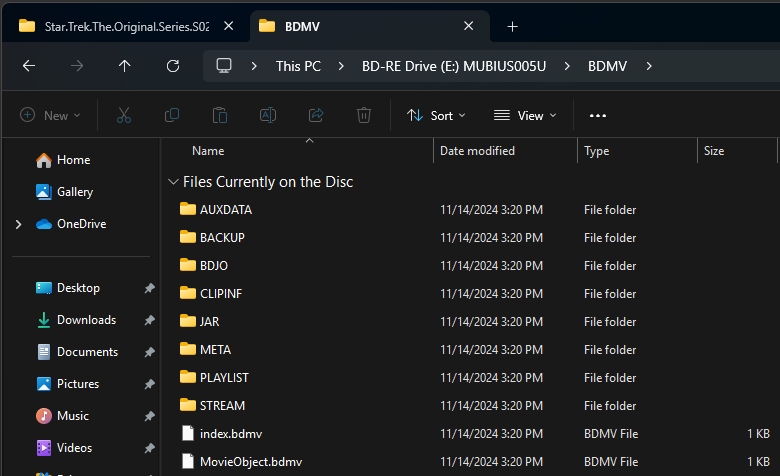Unpin Desktop via its pin icon
780x476 pixels.
tap(149, 288)
